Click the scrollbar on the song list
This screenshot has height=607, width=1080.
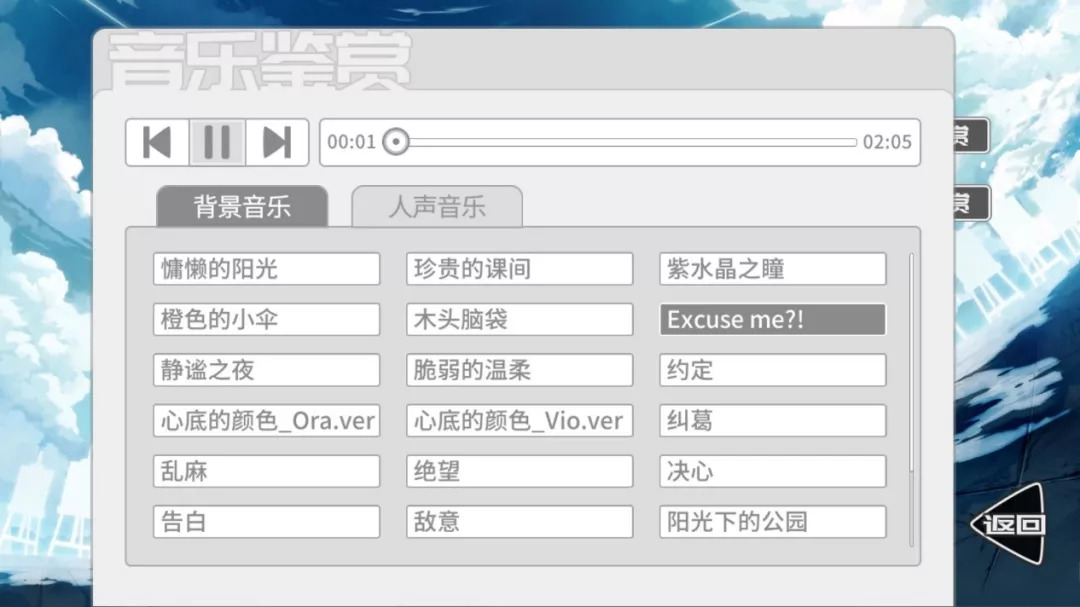(913, 360)
